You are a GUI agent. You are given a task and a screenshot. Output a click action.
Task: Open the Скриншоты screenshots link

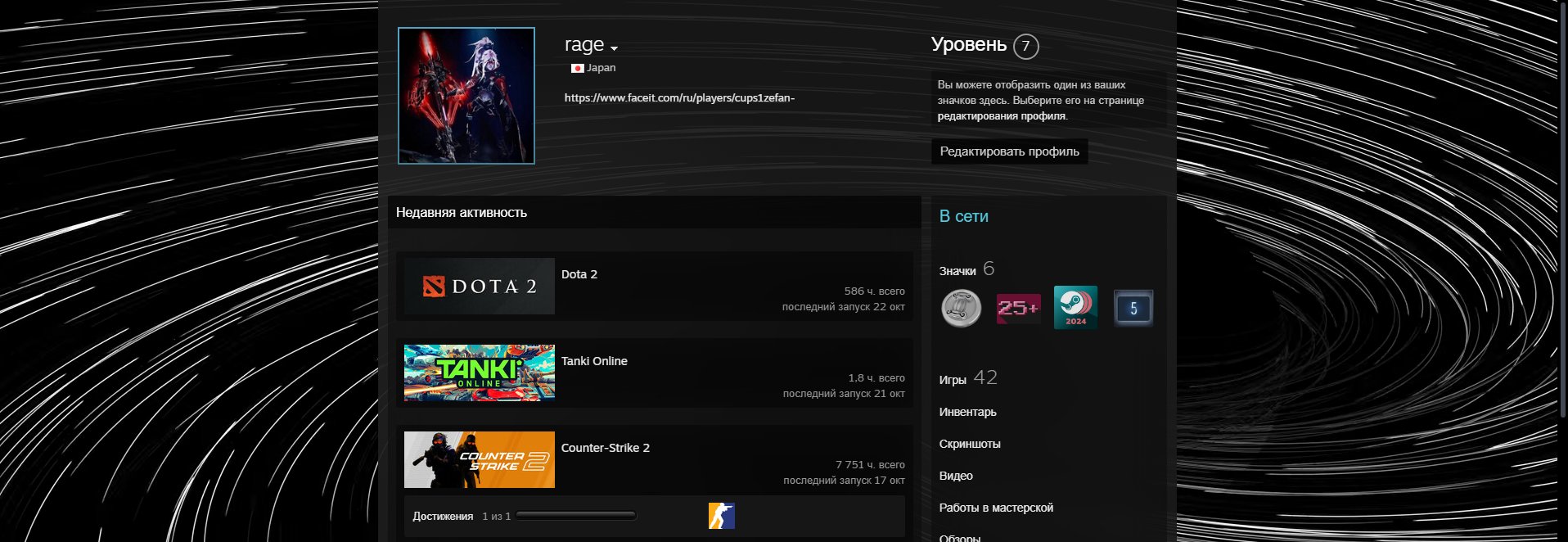[x=970, y=444]
